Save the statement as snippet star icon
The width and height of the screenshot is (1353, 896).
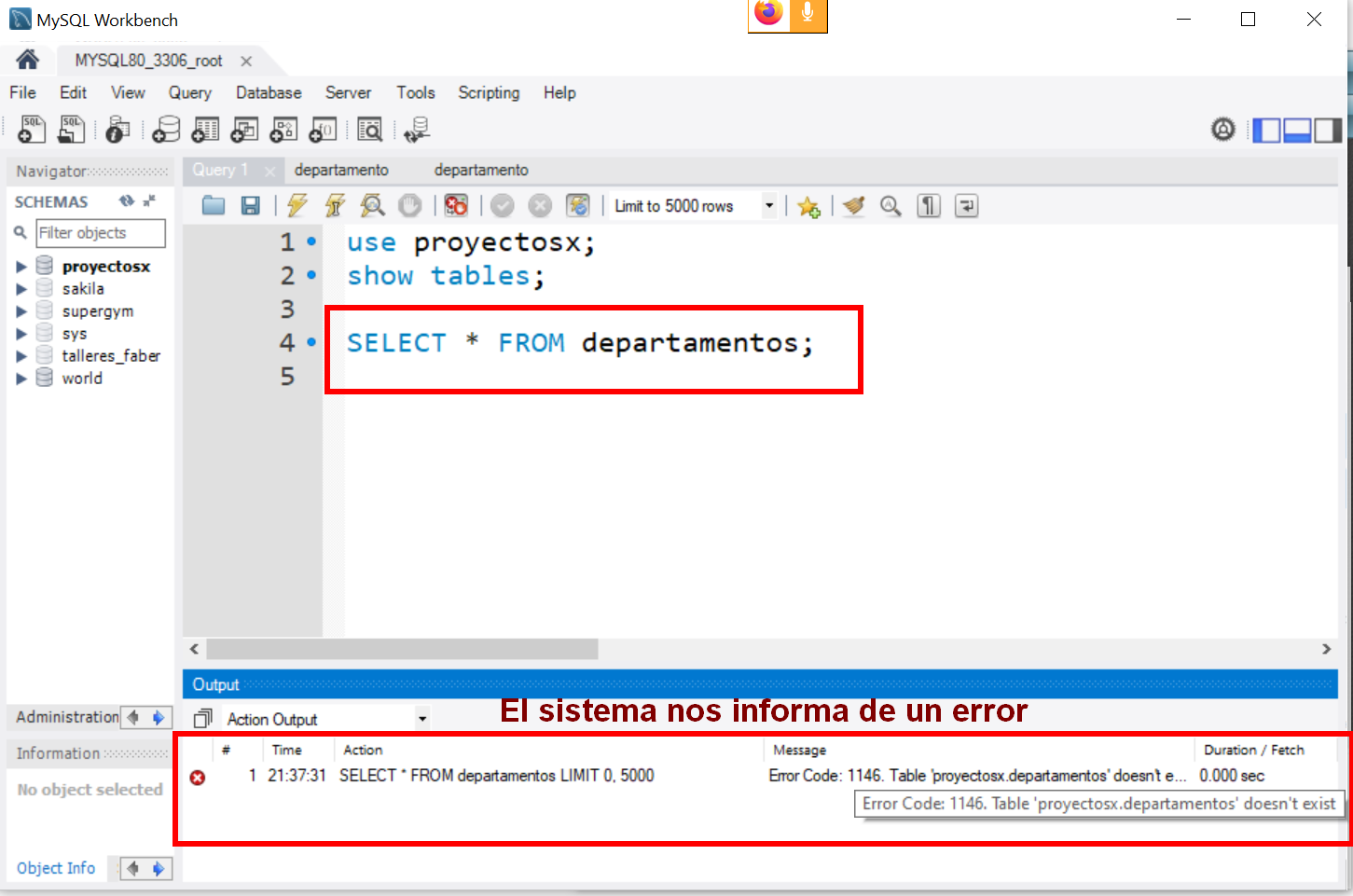coord(808,206)
